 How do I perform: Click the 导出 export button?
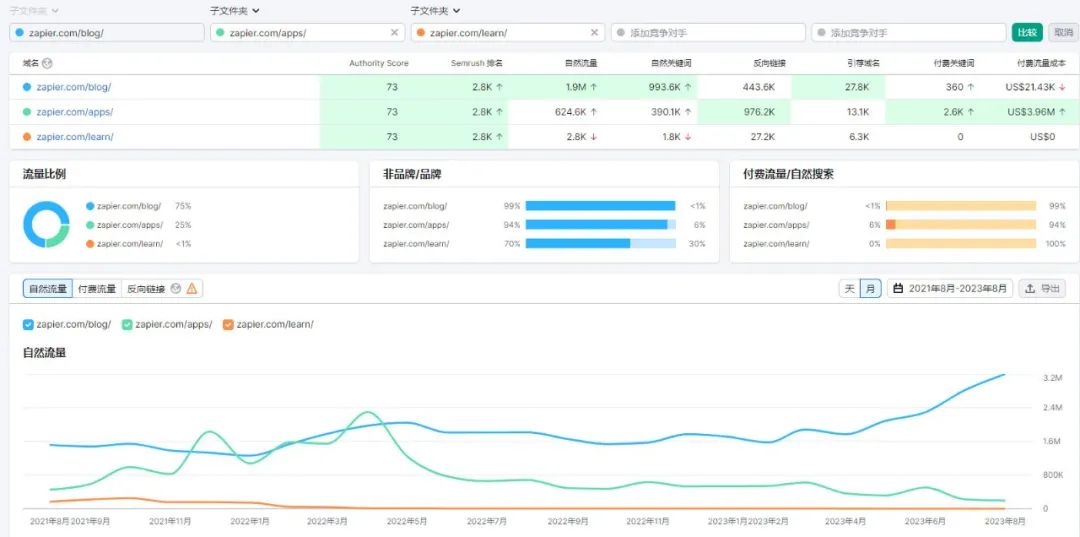tap(1042, 288)
